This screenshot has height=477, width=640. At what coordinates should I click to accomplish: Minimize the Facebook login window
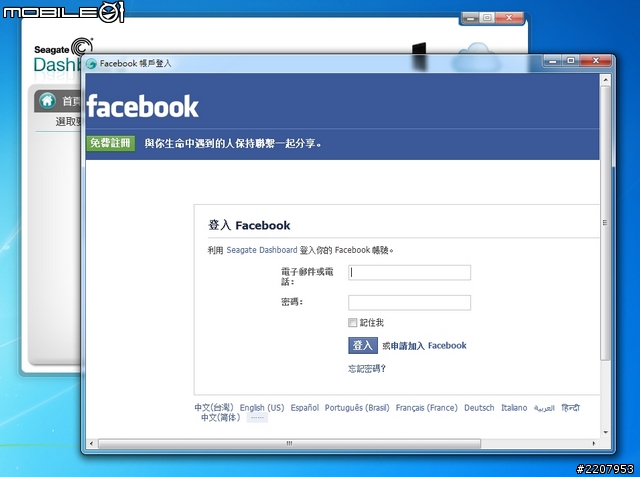tap(553, 61)
